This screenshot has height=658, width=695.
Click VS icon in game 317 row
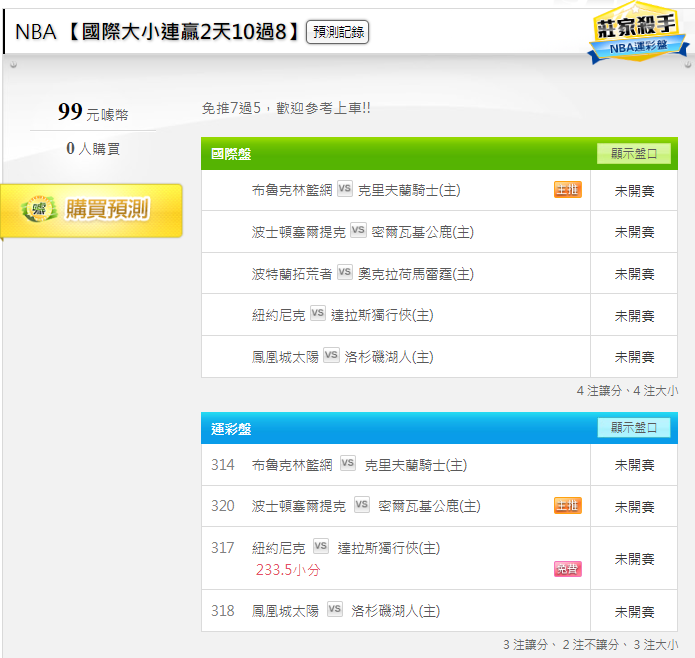[321, 546]
